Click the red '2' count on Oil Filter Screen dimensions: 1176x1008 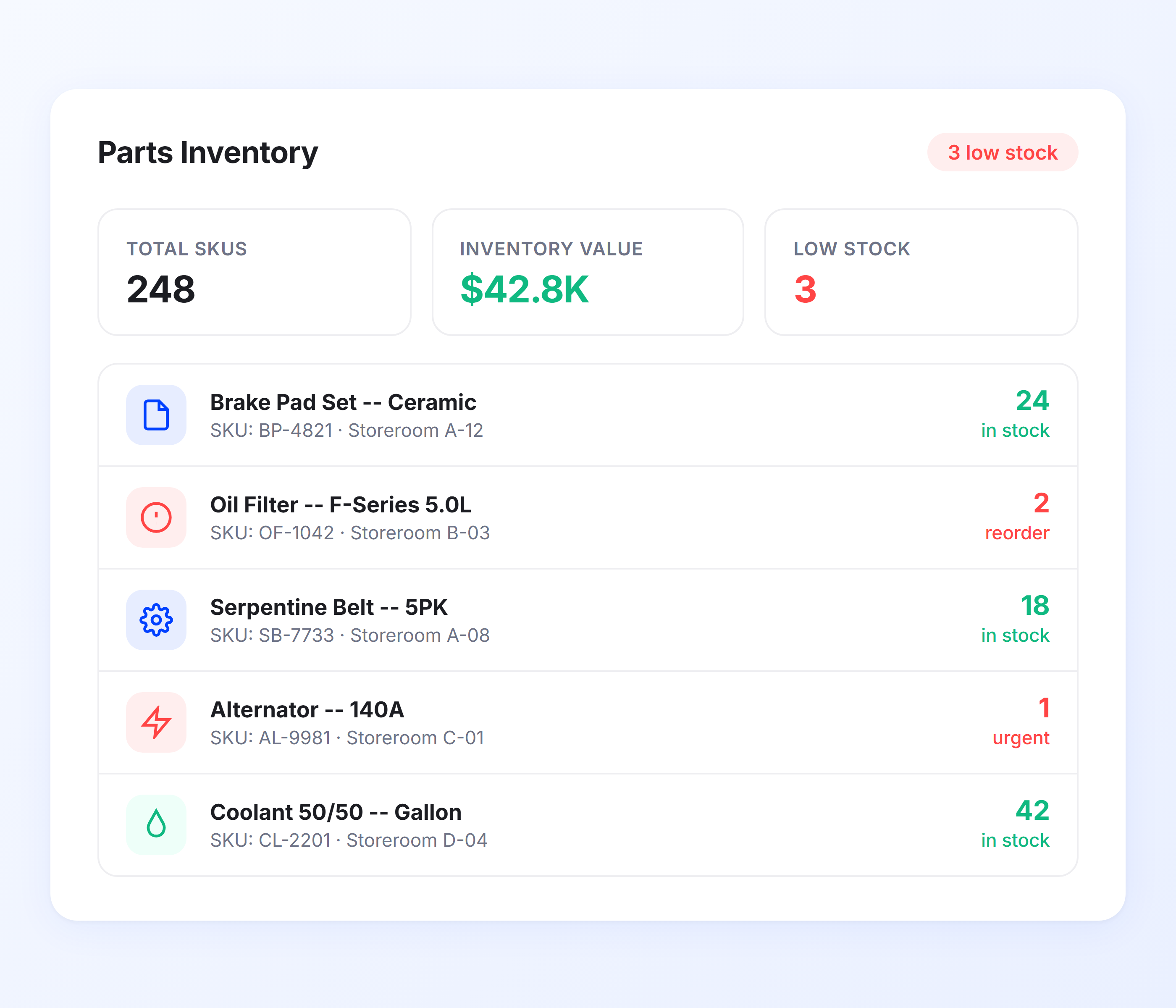(x=1042, y=503)
